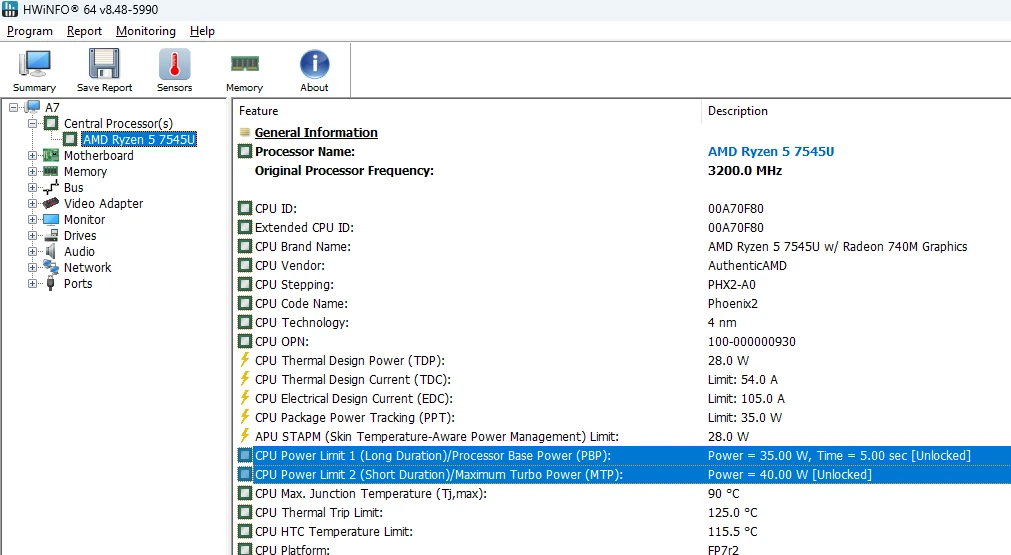Click the Audio speaker icon in tree
Viewport: 1011px width, 555px height.
(x=50, y=251)
